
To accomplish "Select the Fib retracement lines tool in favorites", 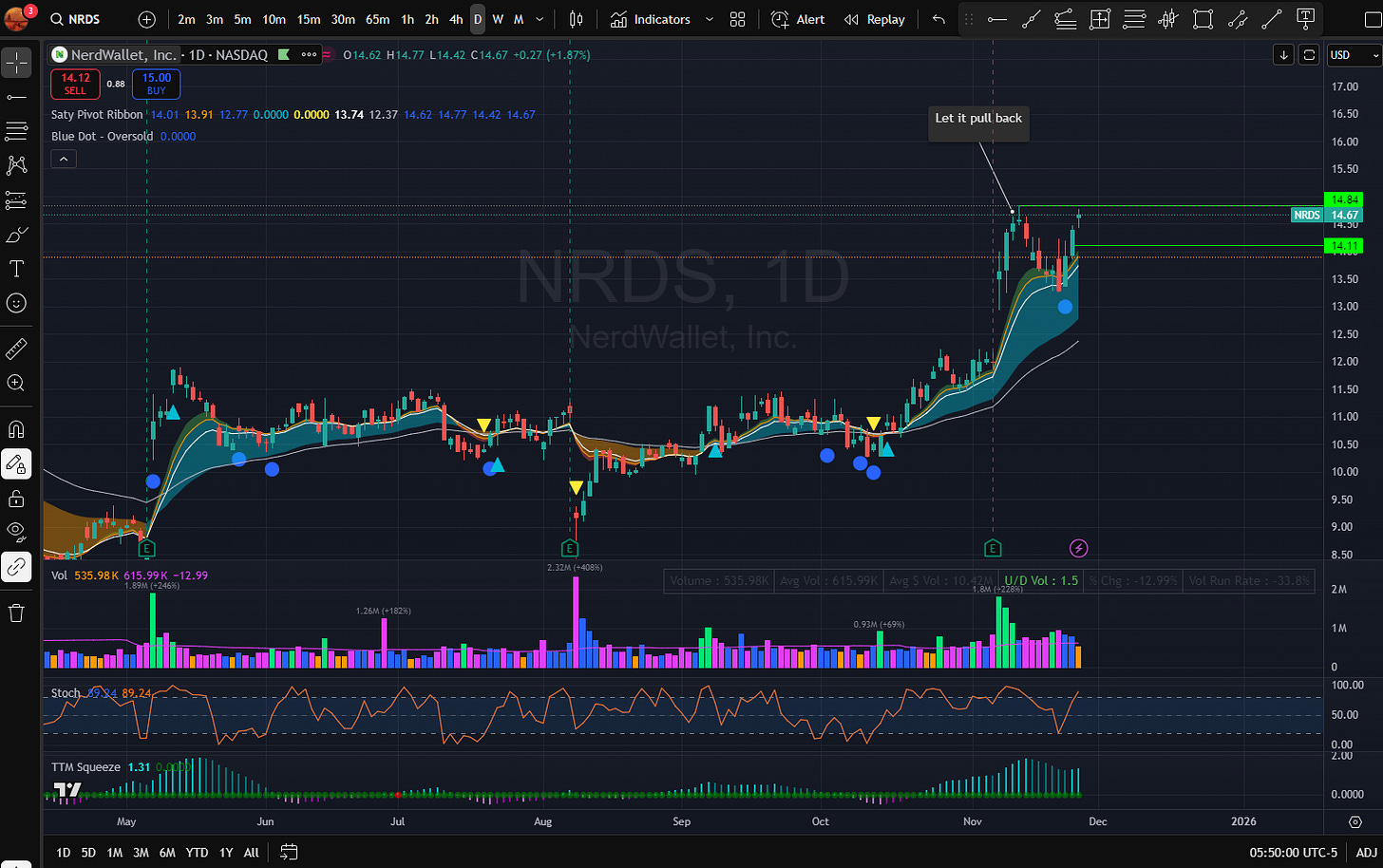I will click(1134, 19).
